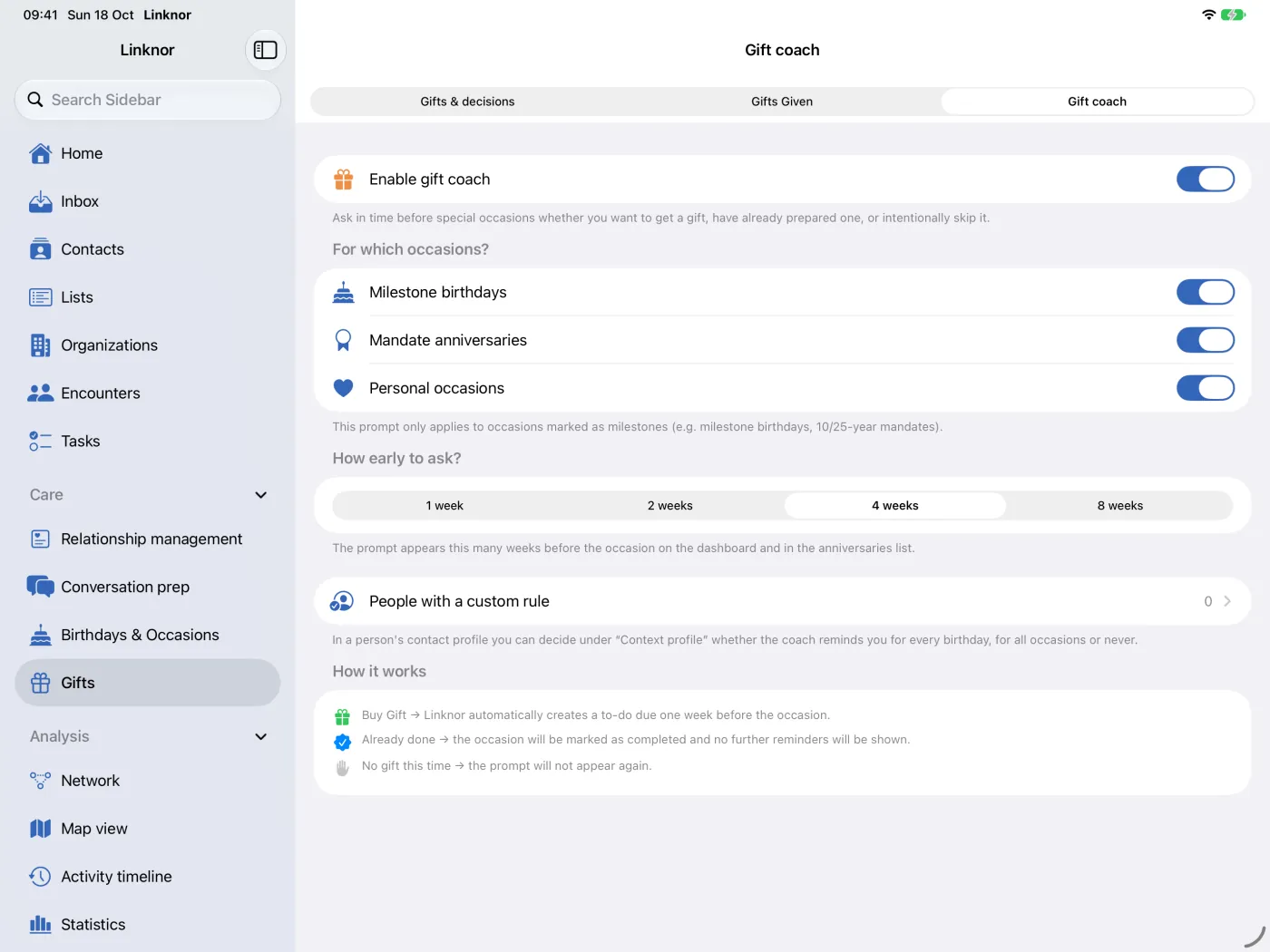1270x952 pixels.
Task: Open Encounters via its people icon
Action: 41,393
